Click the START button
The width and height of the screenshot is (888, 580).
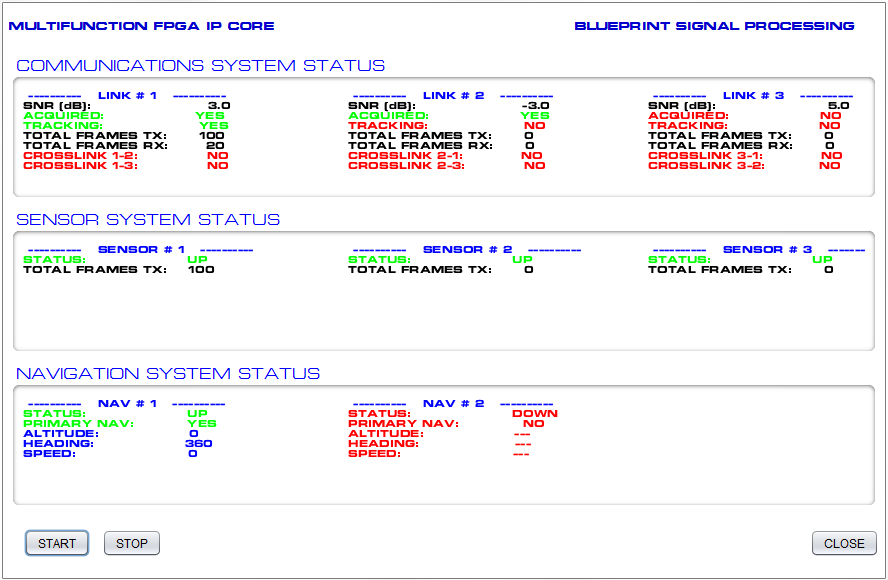click(57, 543)
